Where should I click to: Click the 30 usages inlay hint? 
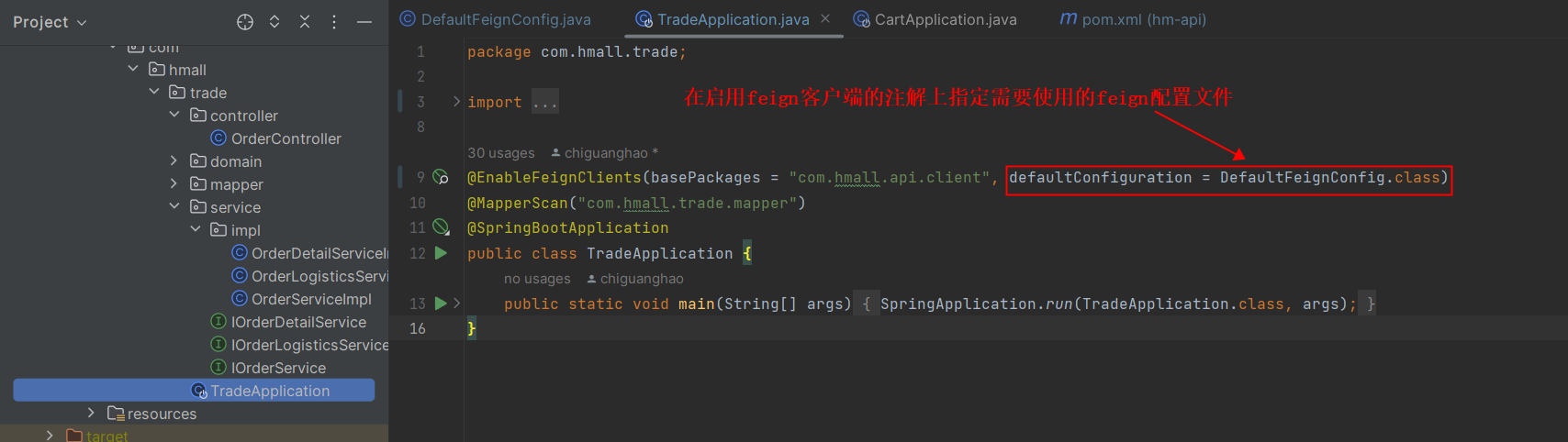[501, 153]
